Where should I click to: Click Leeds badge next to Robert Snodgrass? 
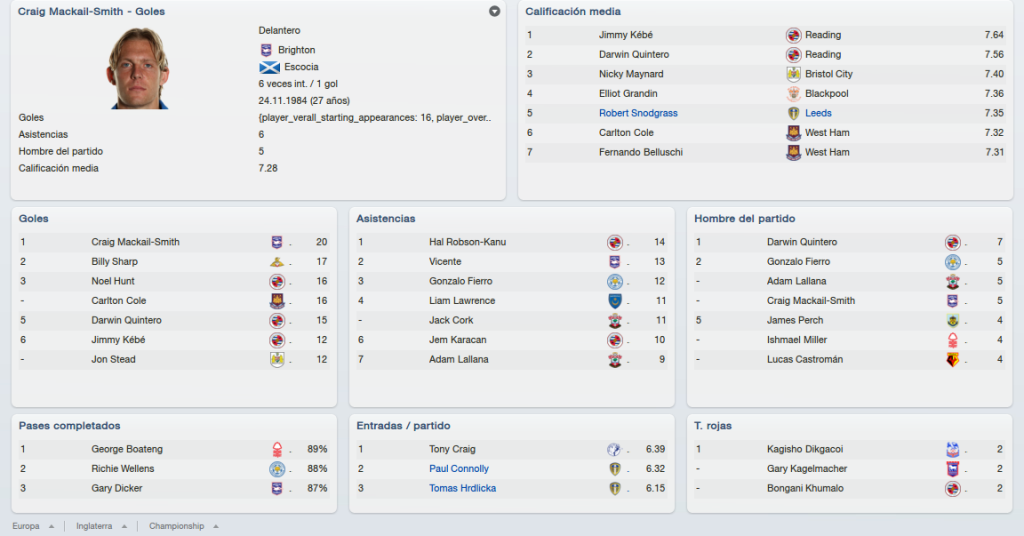pyautogui.click(x=793, y=114)
